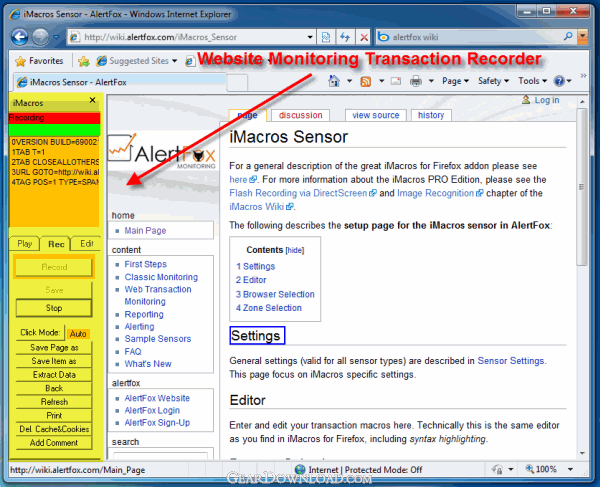Expand the Feeds dropdown arrow
Viewport: 600px width, 487px height.
(382, 81)
